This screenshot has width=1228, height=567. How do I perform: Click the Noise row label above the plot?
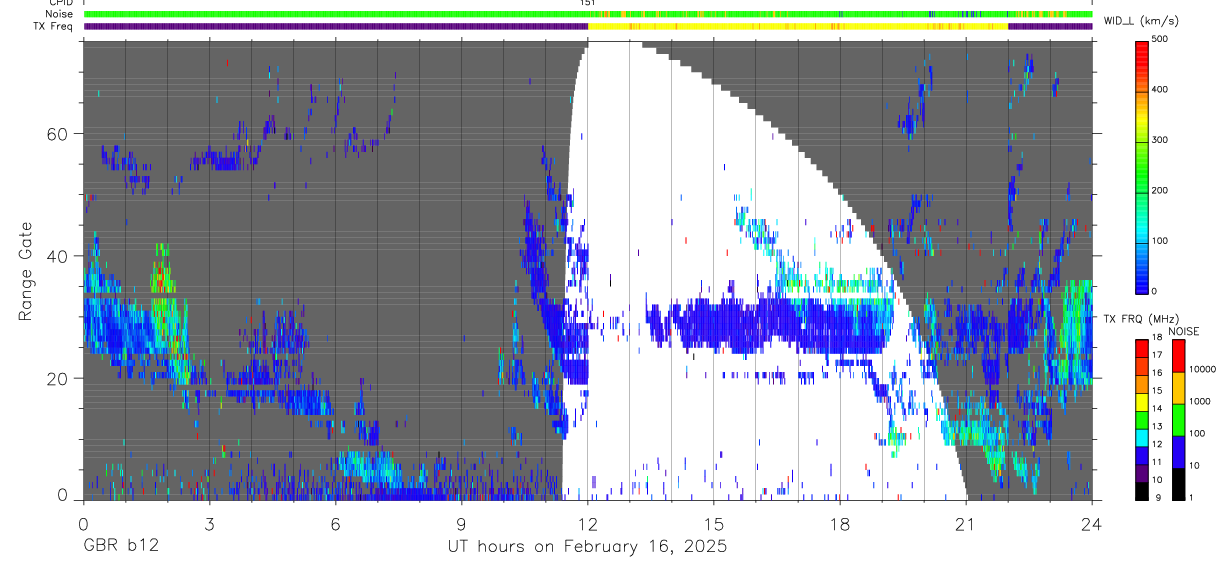pyautogui.click(x=59, y=14)
